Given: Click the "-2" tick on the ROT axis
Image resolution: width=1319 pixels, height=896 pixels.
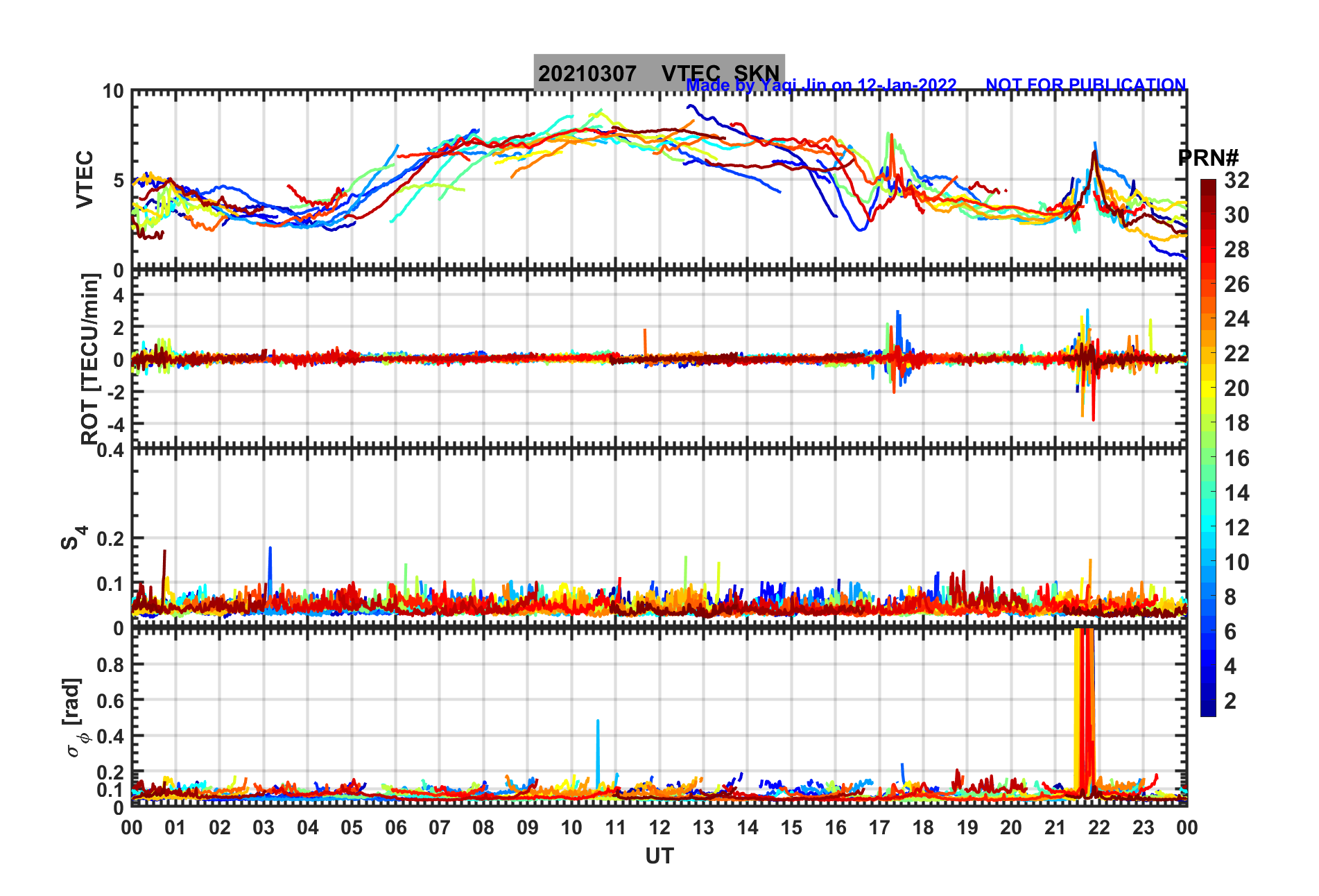Looking at the screenshot, I should pos(115,393).
